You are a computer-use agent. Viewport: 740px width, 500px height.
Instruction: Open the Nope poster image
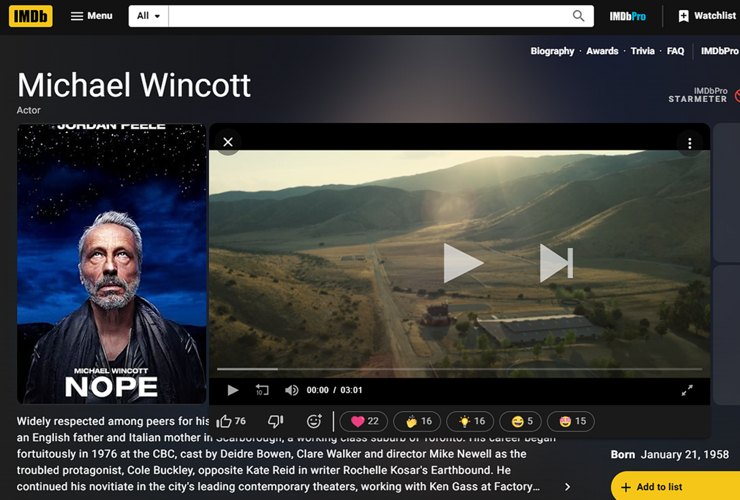point(112,263)
